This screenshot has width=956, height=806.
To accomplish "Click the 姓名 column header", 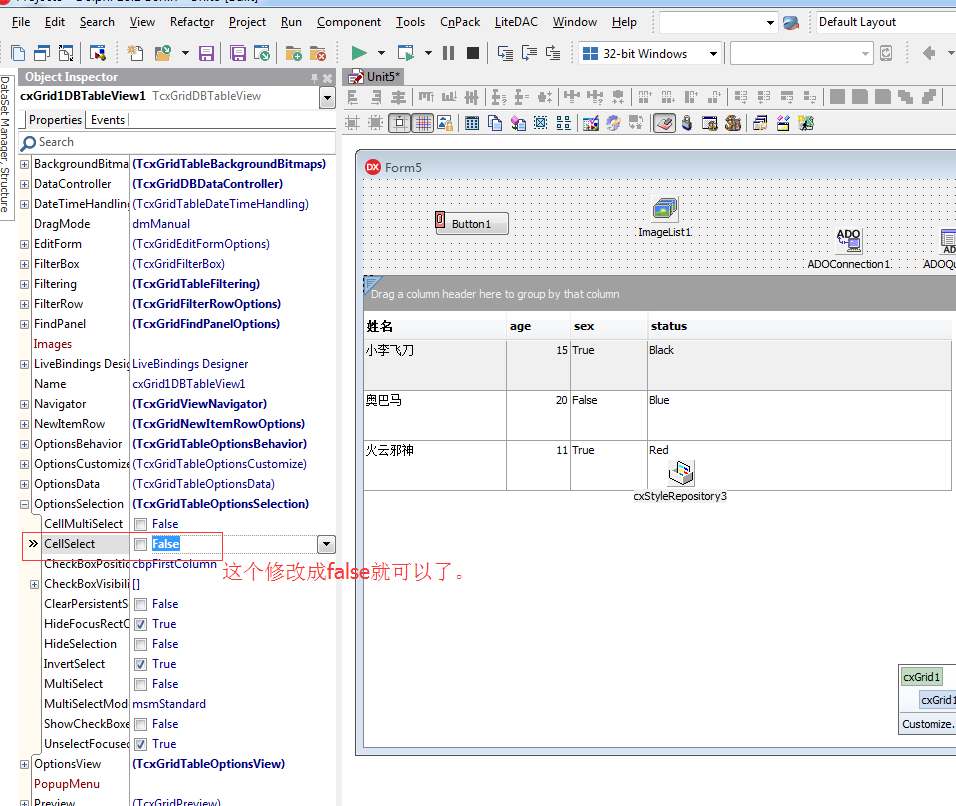I will point(435,326).
